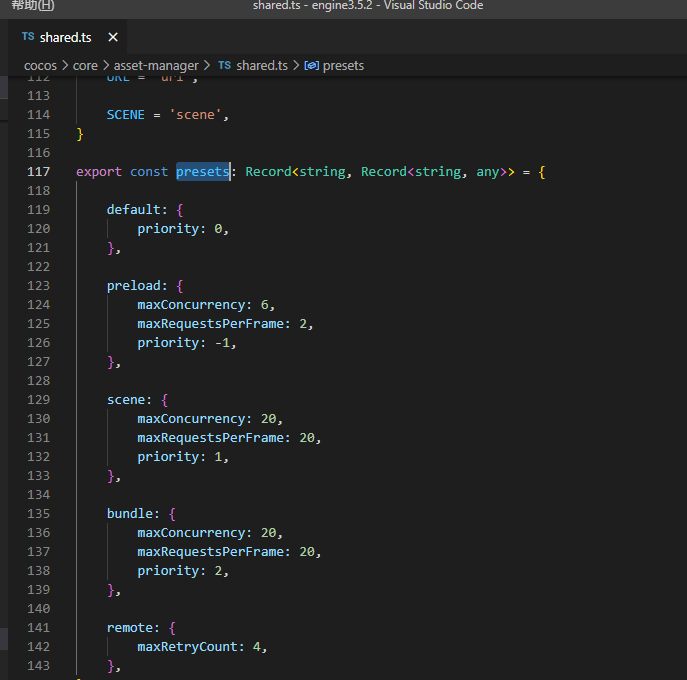Place cursor on the remote key
This screenshot has height=680, width=687.
pyautogui.click(x=129, y=627)
